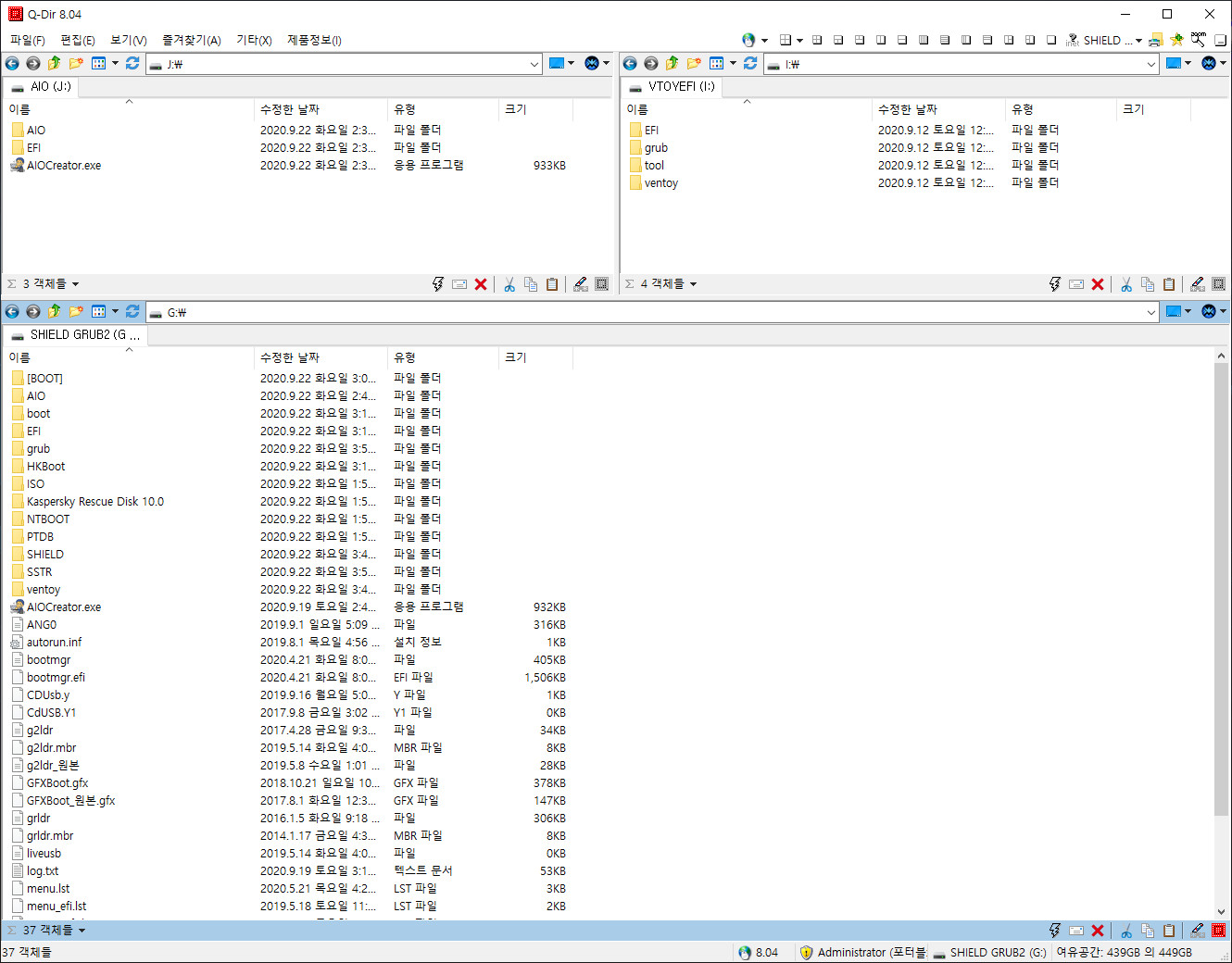Sort J: pane by 수정한 날짜 column

(321, 109)
